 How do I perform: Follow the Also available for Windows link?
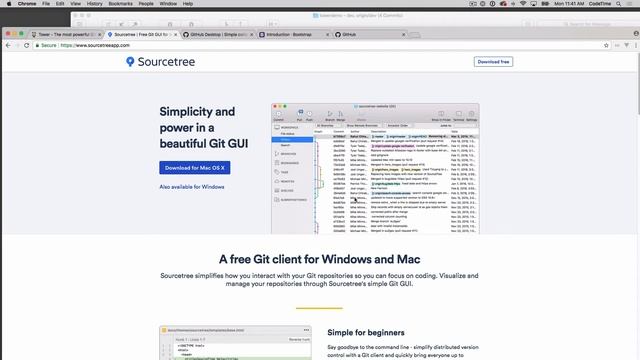tap(192, 187)
